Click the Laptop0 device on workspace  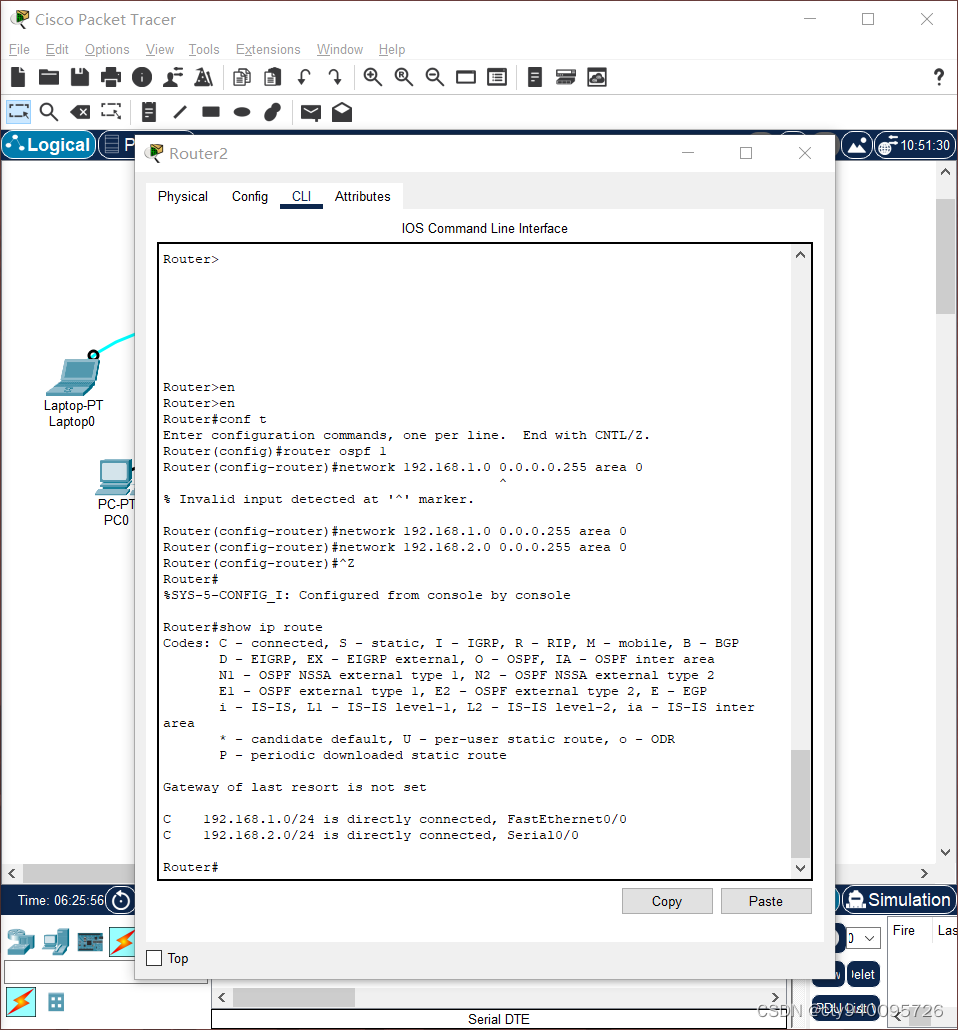point(73,376)
